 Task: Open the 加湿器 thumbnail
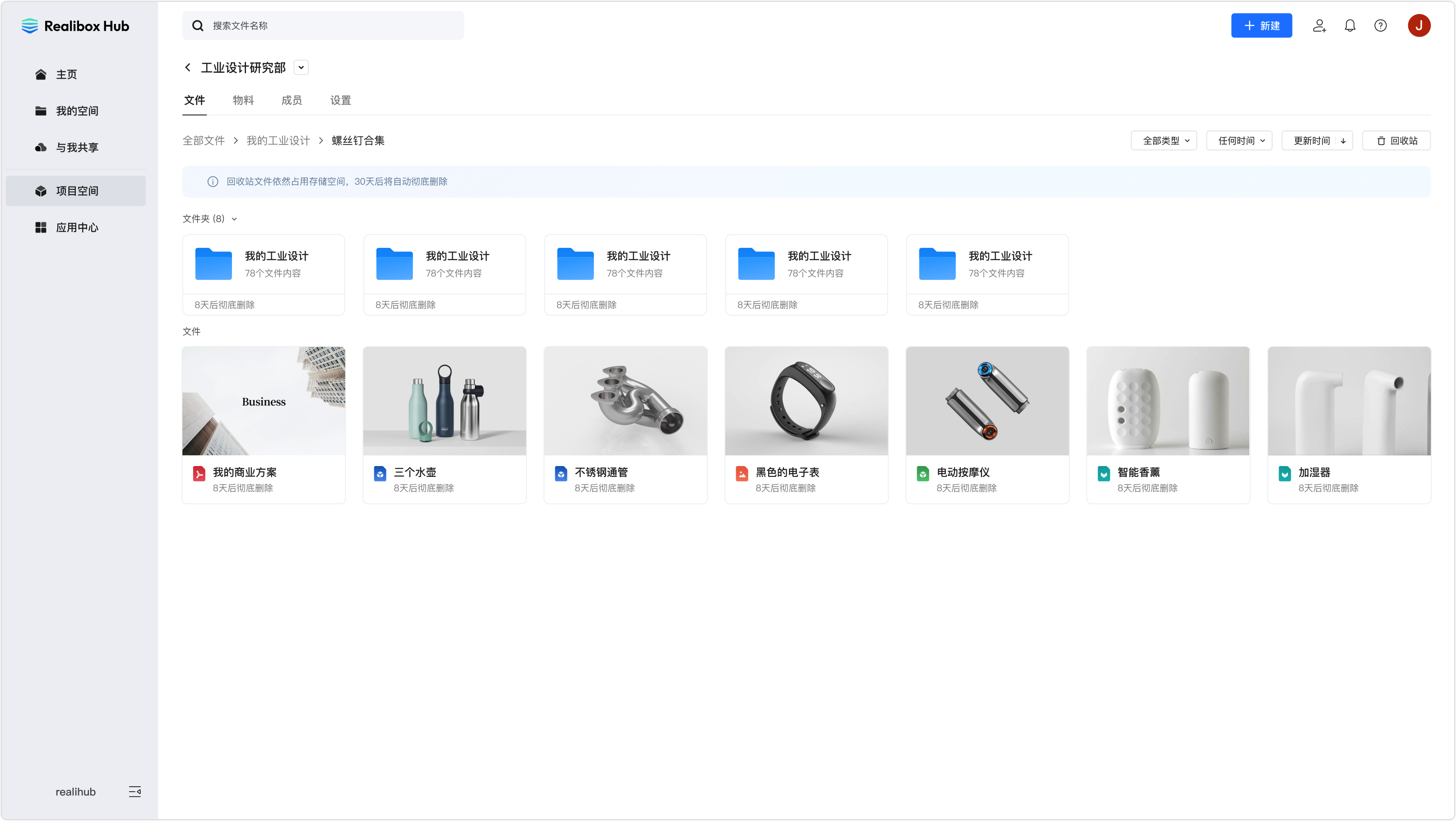[x=1349, y=401]
